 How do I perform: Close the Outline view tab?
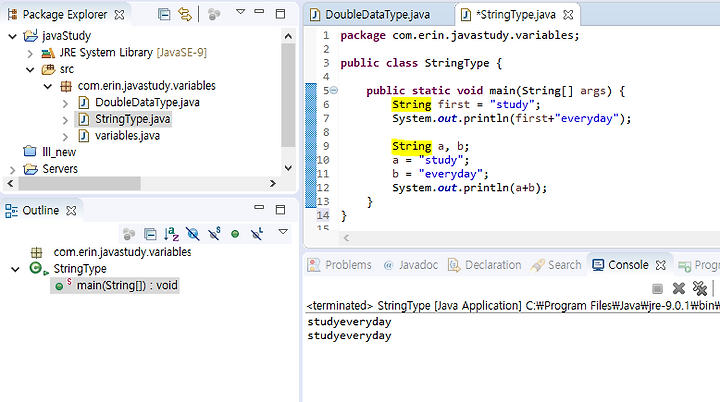tap(71, 210)
